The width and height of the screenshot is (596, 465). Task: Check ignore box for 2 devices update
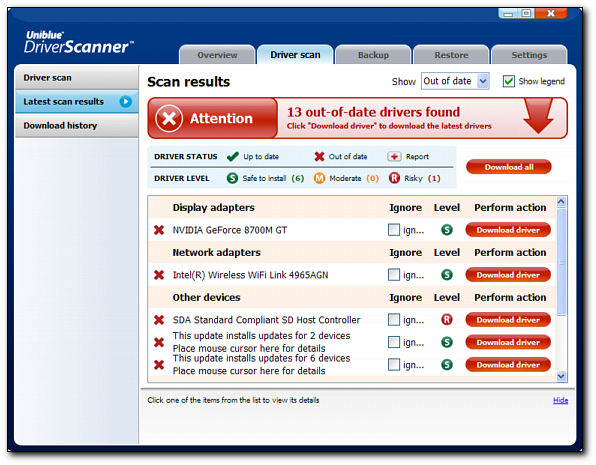[x=394, y=342]
